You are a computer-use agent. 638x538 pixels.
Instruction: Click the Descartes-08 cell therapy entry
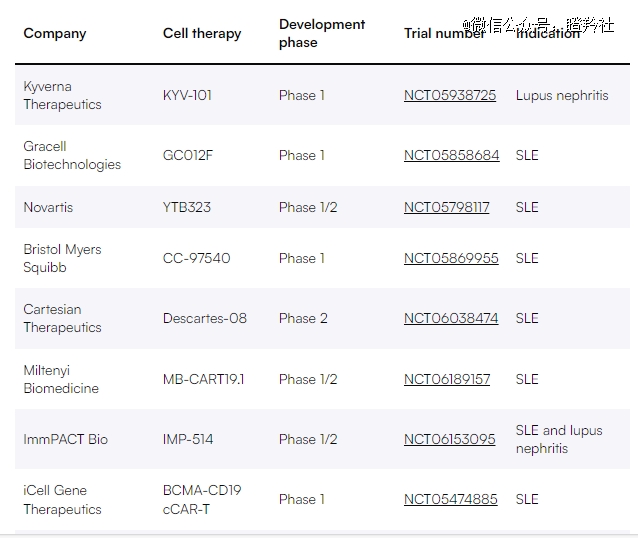(x=205, y=318)
